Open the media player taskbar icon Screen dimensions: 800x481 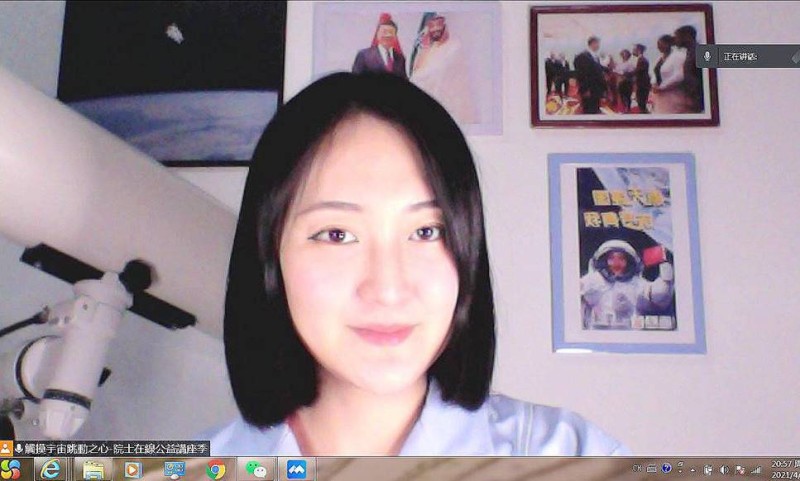[x=132, y=469]
